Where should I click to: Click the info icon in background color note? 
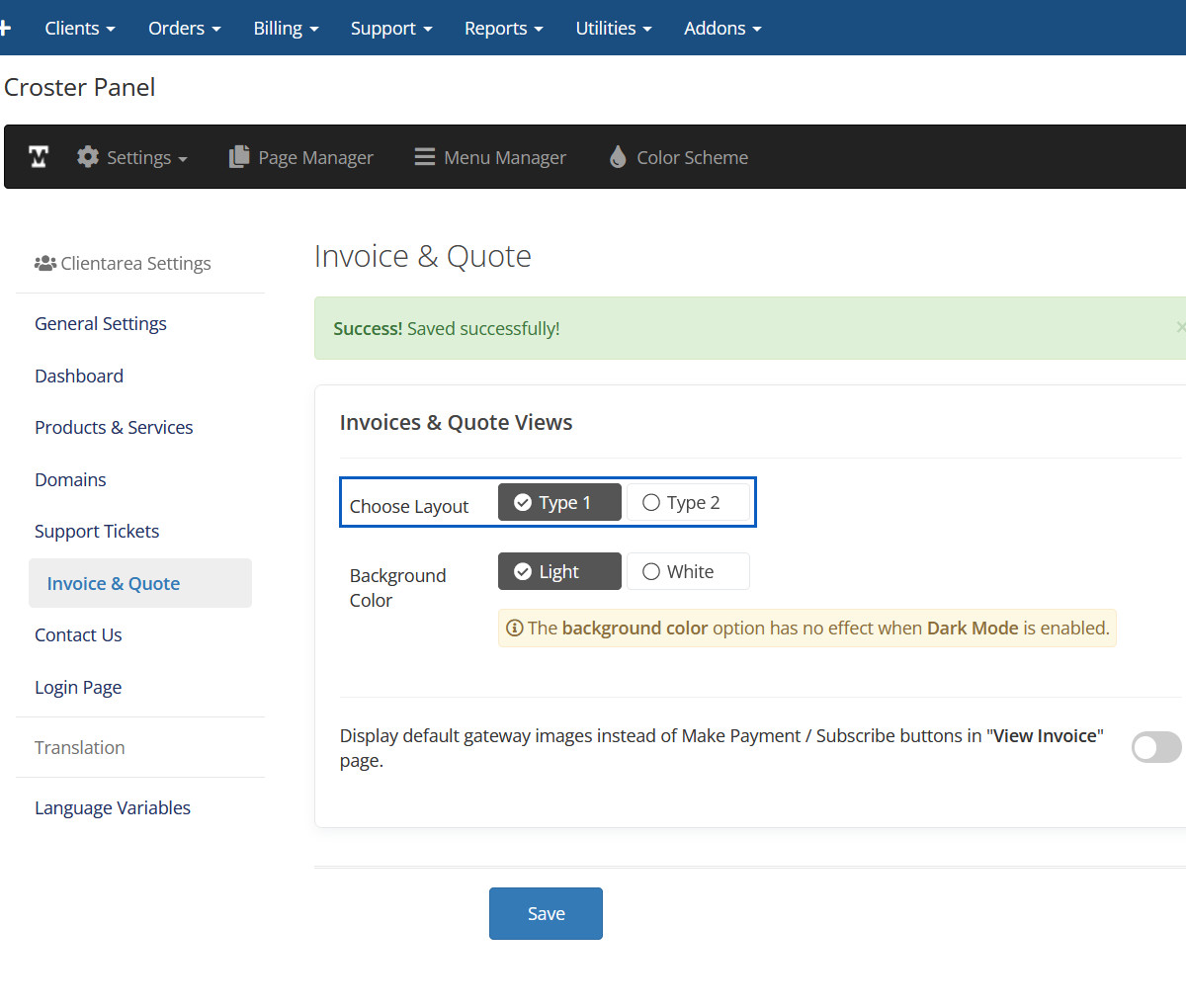[514, 629]
